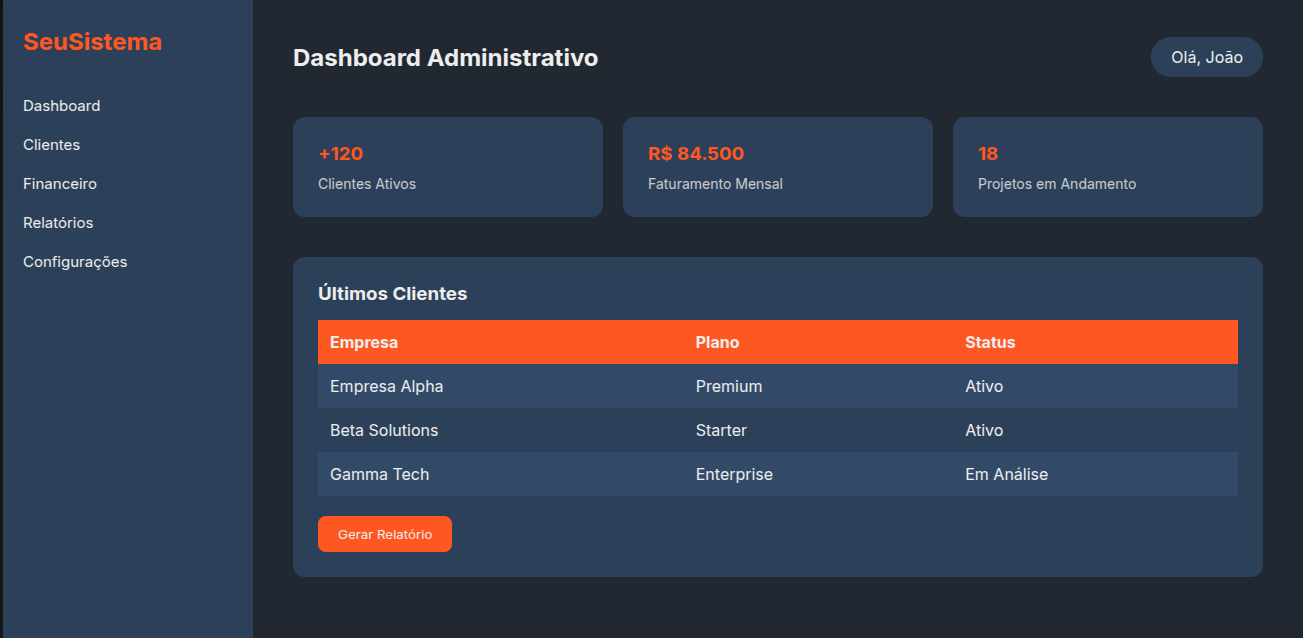Click the Gerar Relatório button
This screenshot has height=638, width=1303.
384,533
